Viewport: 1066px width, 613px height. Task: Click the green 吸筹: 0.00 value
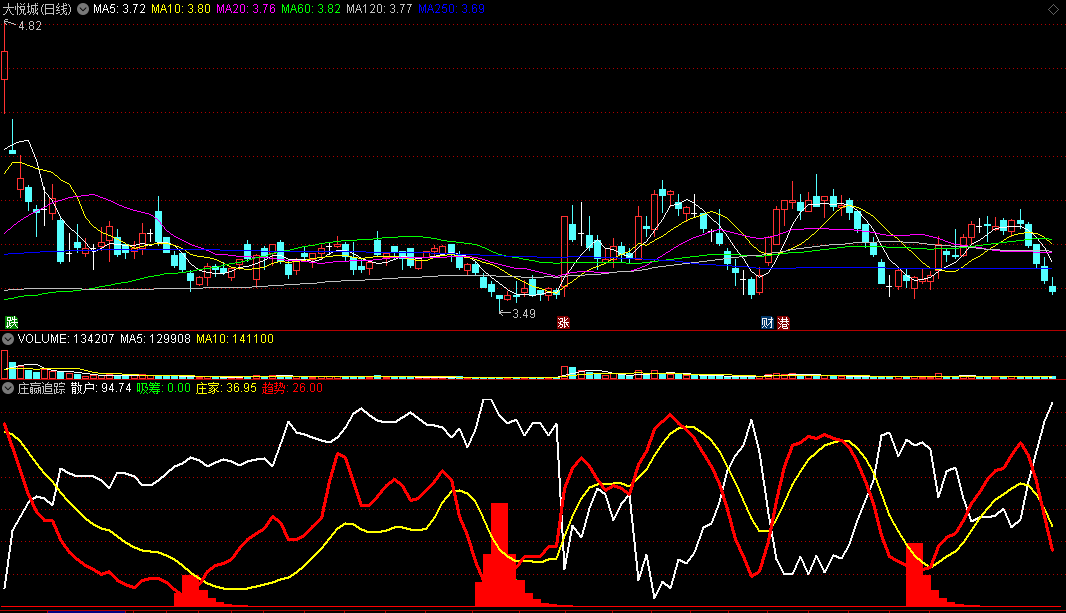coord(163,388)
